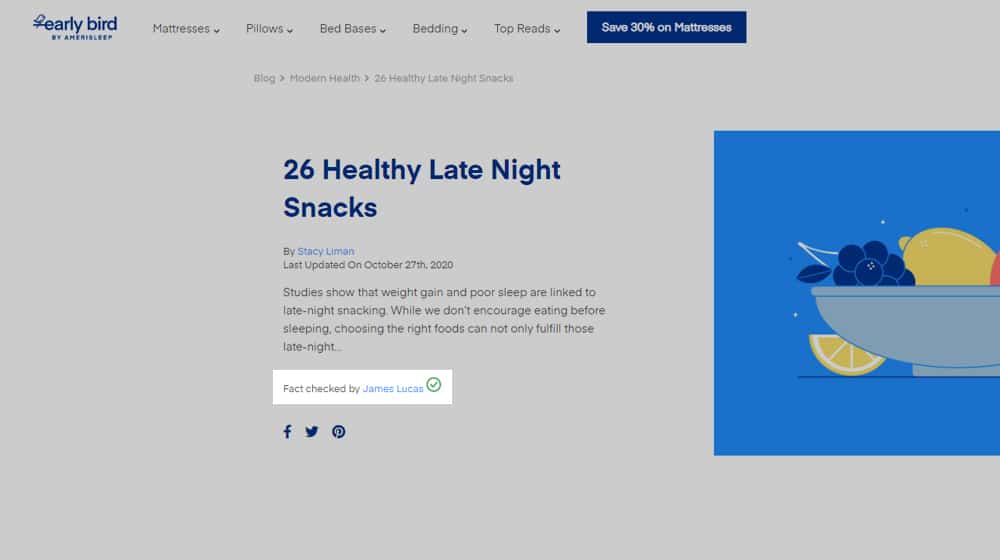Open the Bed Bases dropdown
The image size is (1000, 560).
pyautogui.click(x=353, y=29)
